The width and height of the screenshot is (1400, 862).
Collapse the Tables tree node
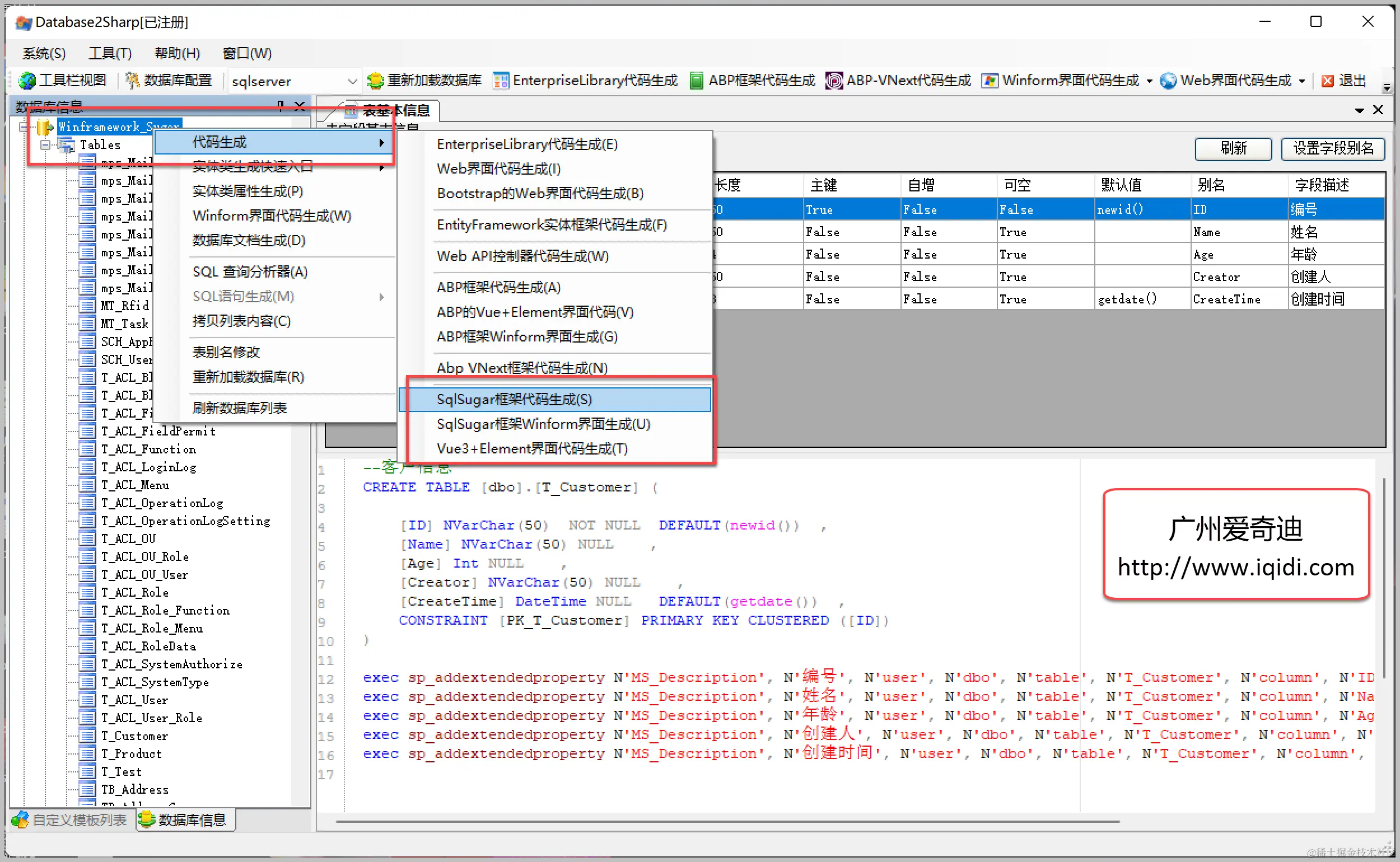(44, 145)
